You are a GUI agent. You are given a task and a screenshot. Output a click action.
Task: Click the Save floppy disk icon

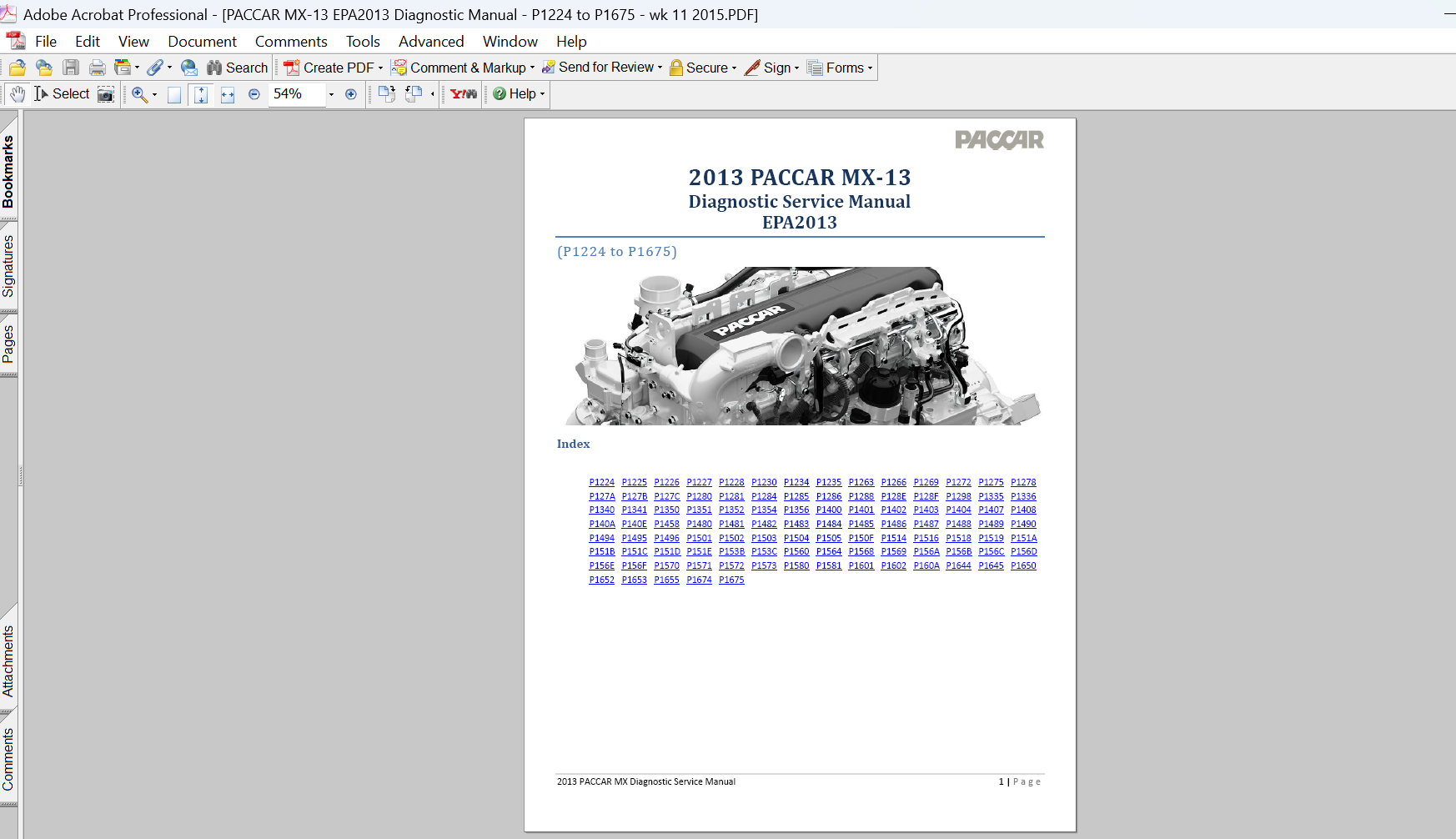(71, 68)
